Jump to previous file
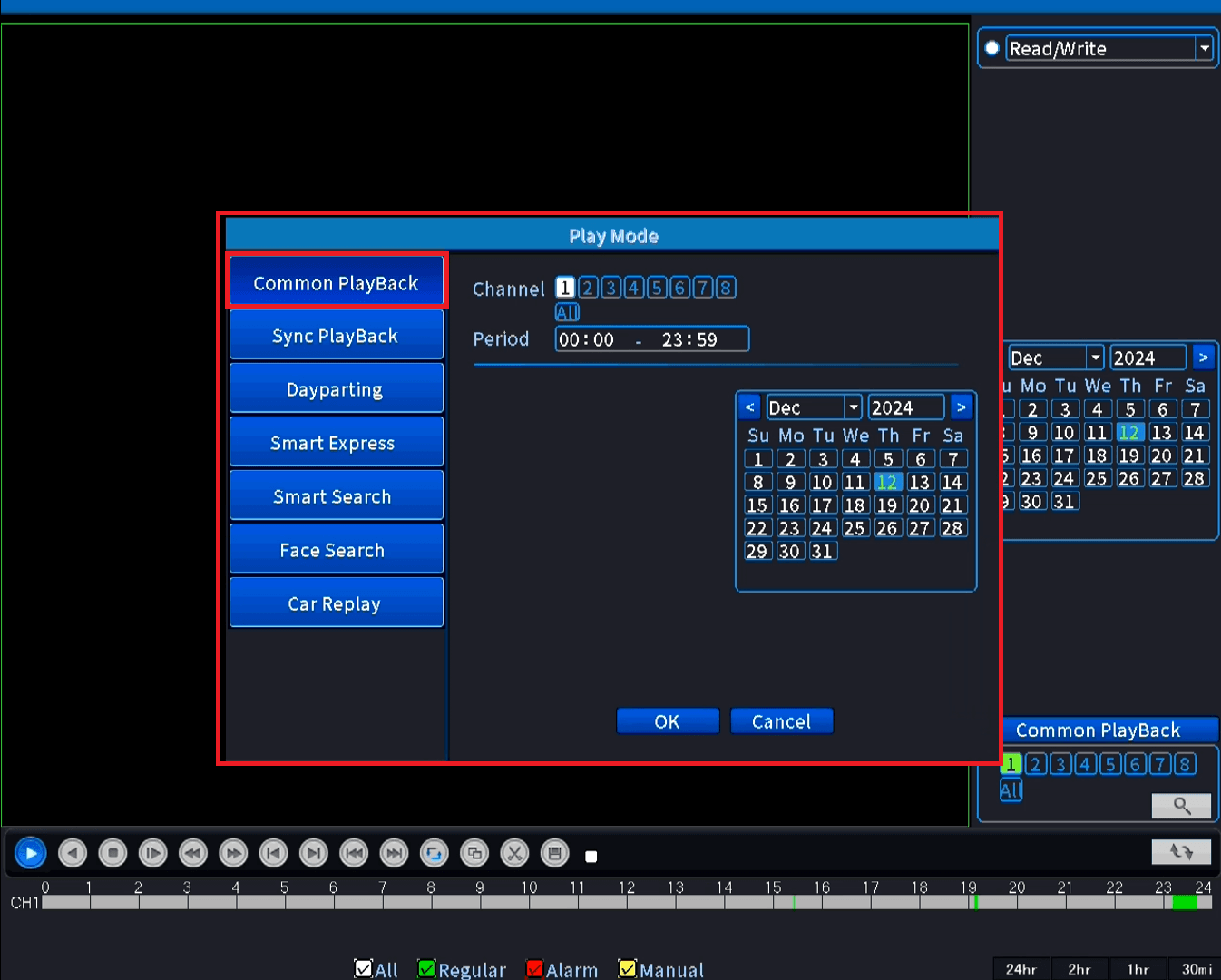Screen dimensions: 1221x980 [354, 853]
